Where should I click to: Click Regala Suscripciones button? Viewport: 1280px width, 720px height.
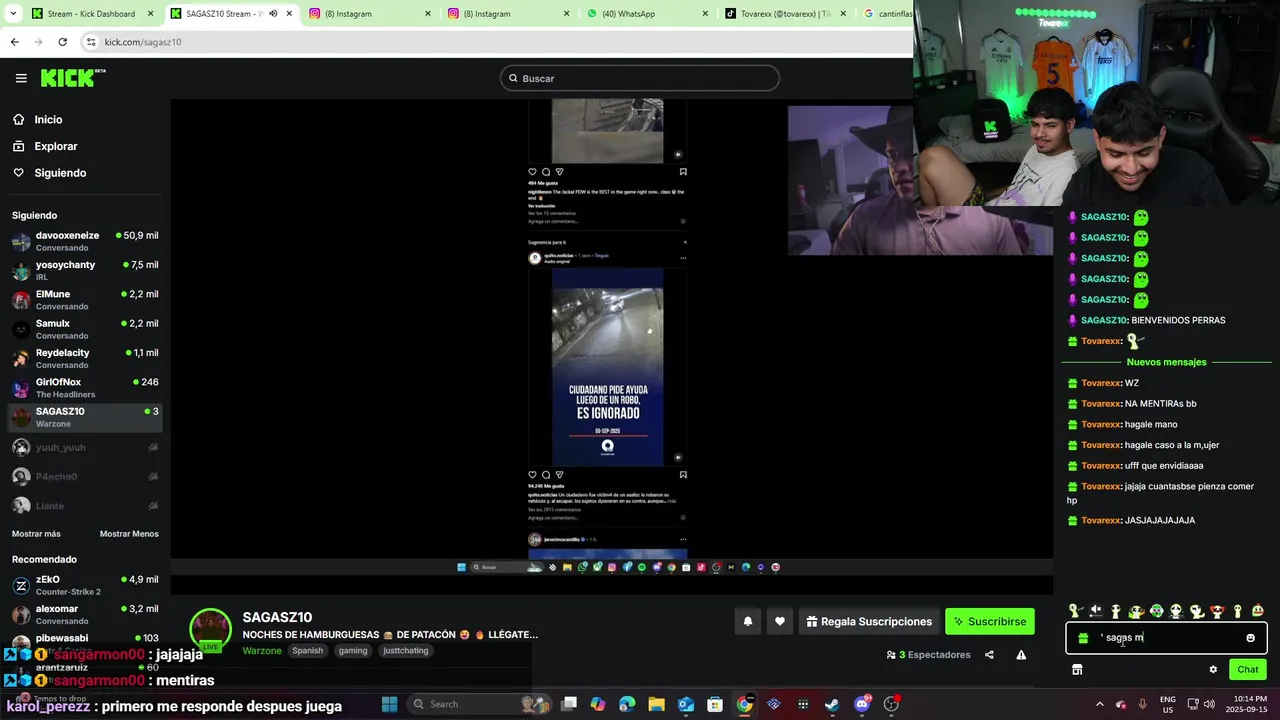click(x=869, y=621)
